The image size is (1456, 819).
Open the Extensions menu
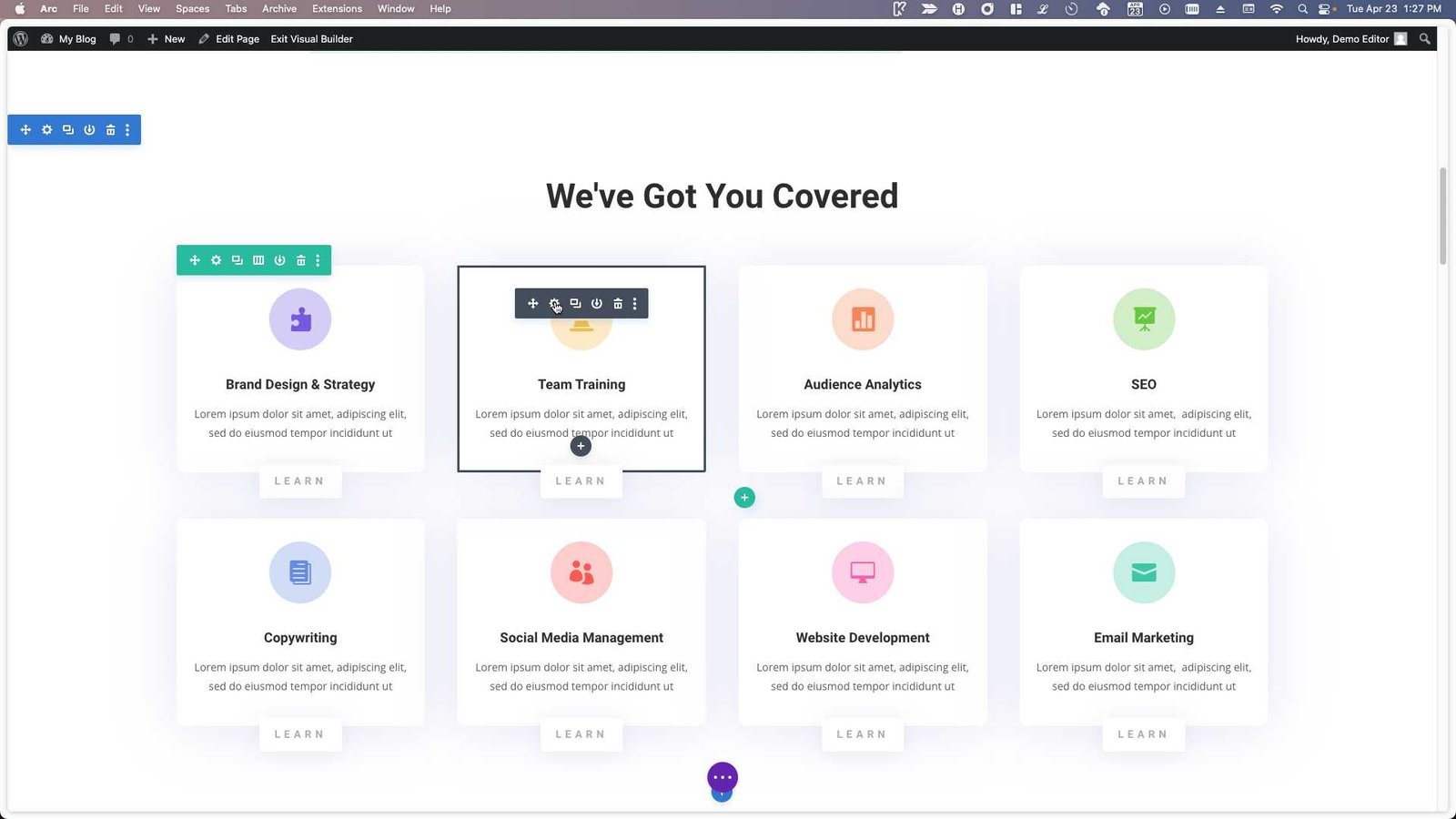tap(337, 8)
